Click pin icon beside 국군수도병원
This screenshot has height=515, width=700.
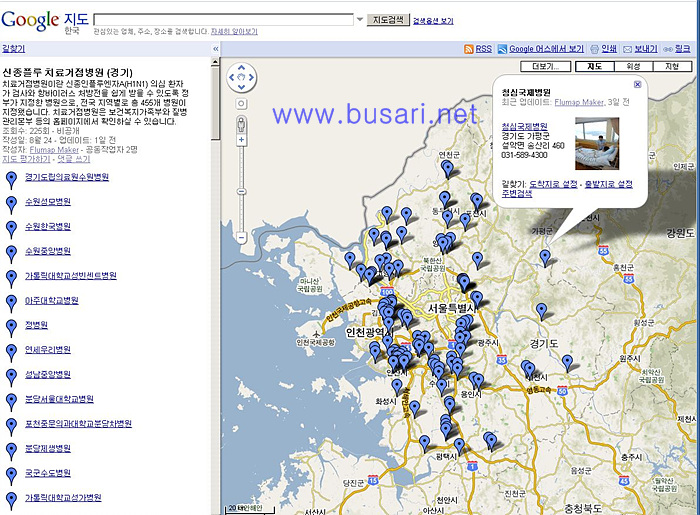click(12, 476)
